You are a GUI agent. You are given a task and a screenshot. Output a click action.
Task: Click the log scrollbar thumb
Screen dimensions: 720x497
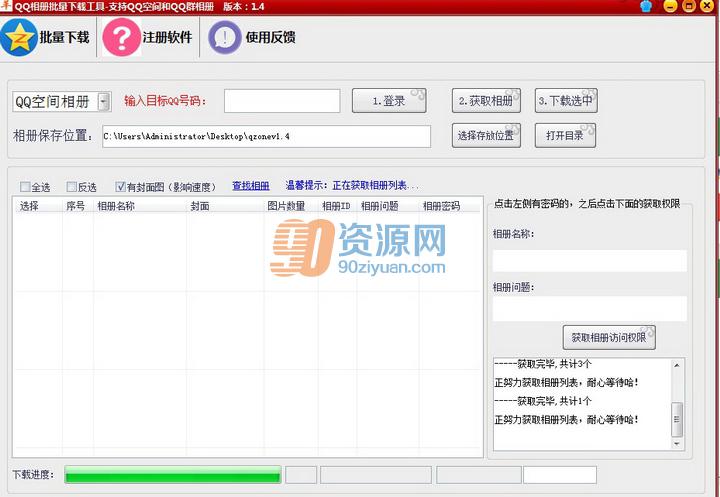[677, 419]
